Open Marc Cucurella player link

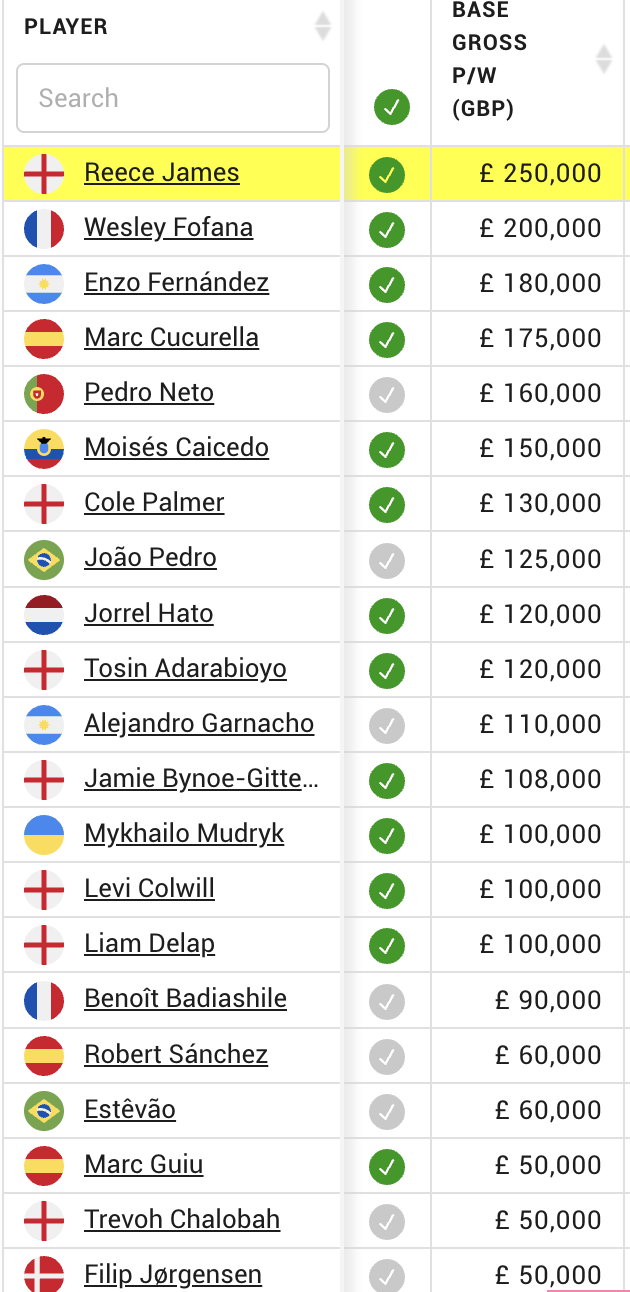point(171,338)
